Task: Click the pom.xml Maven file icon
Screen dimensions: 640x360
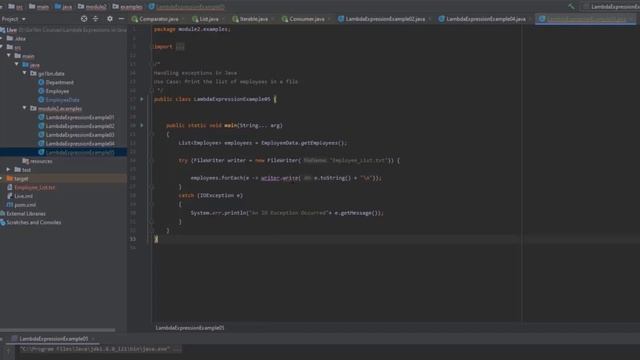Action: pos(10,205)
